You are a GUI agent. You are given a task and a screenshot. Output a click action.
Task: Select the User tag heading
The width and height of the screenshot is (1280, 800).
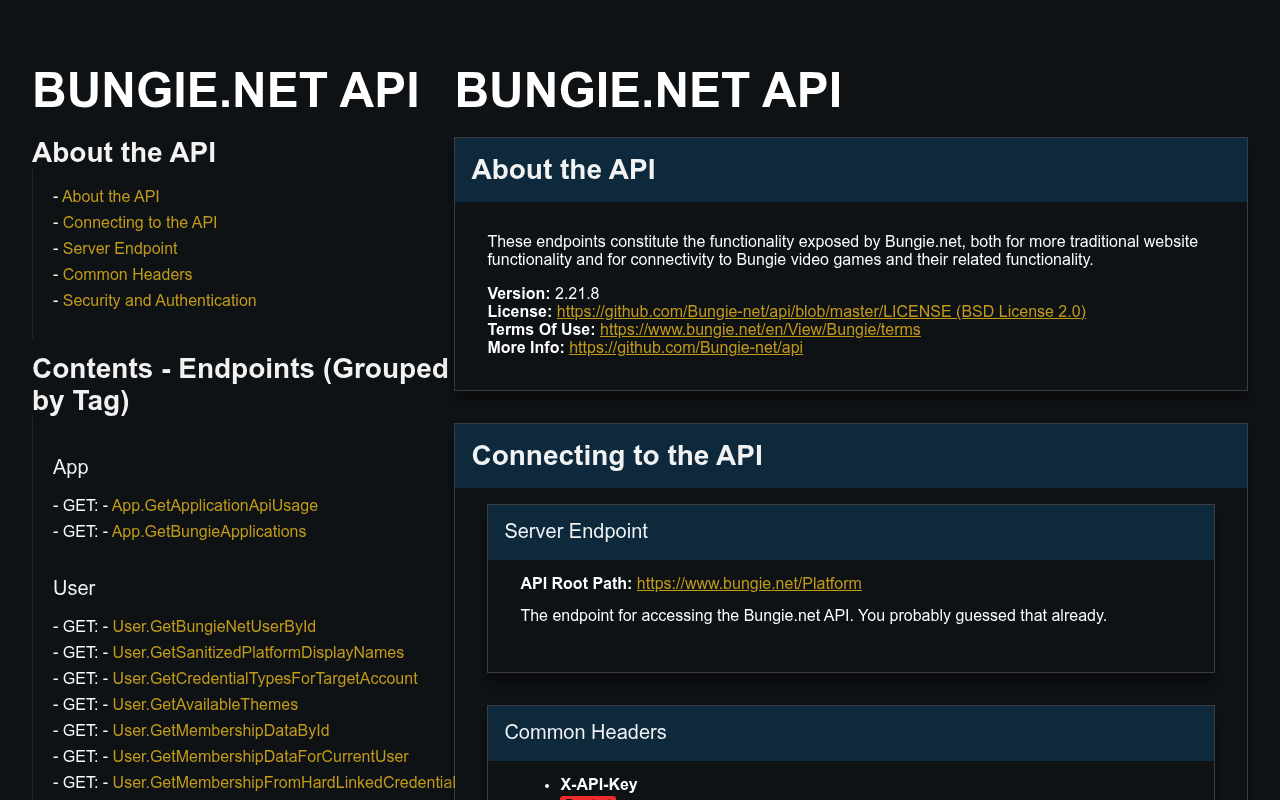[74, 588]
